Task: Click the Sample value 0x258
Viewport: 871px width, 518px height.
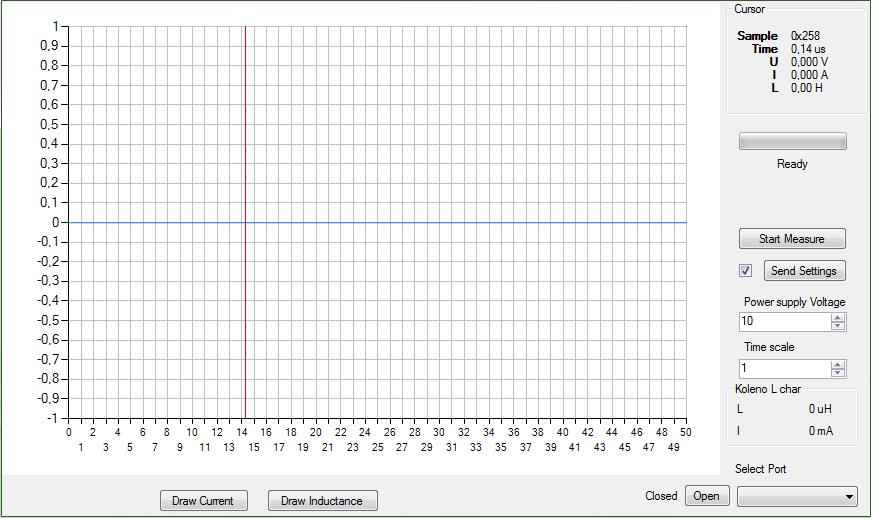Action: coord(805,36)
